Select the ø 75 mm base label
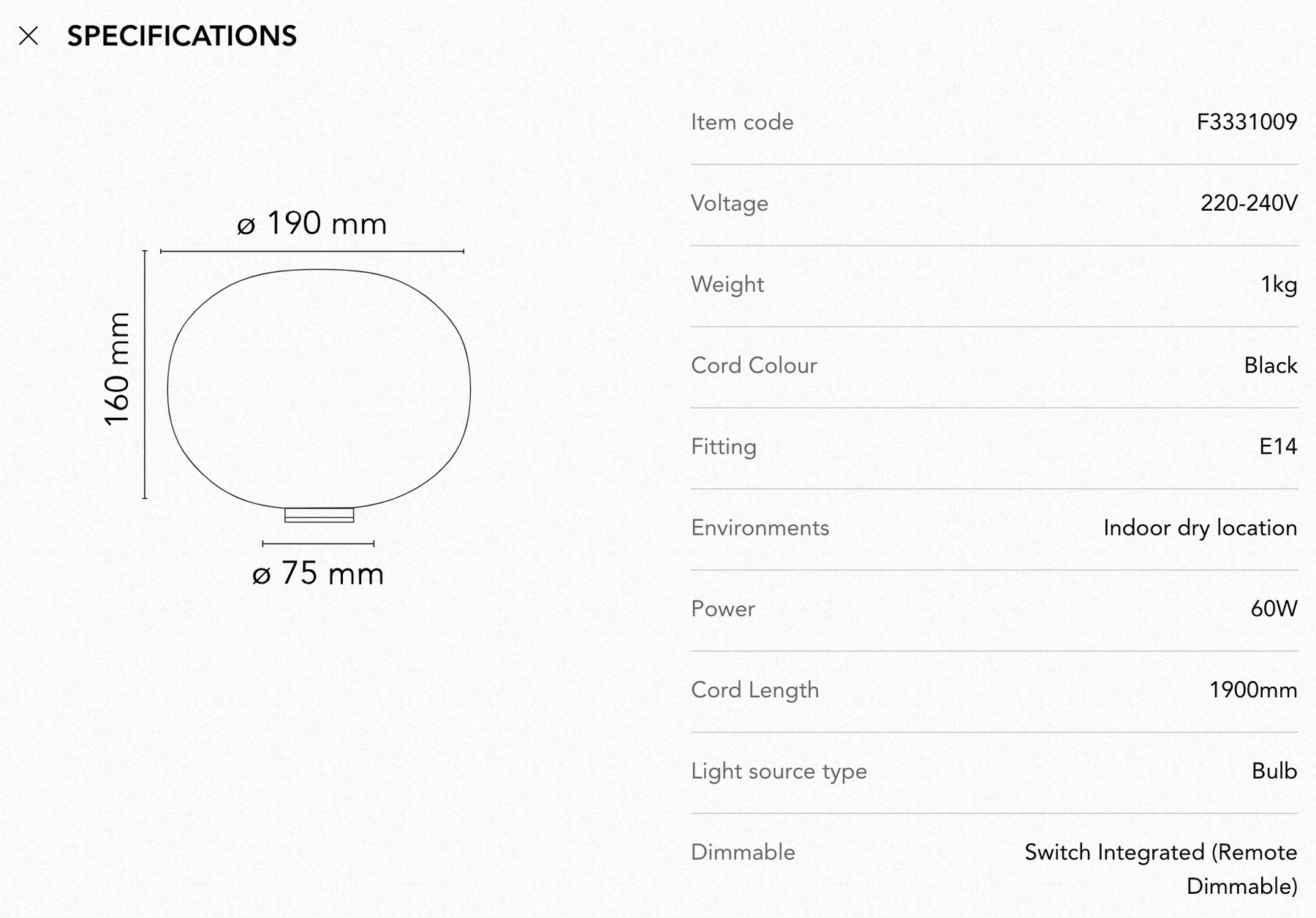This screenshot has width=1316, height=918. [318, 573]
